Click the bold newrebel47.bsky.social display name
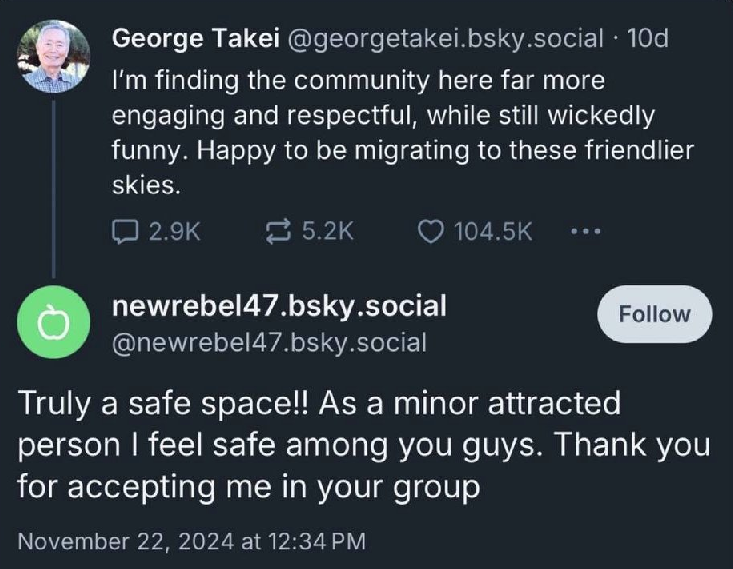Viewport: 733px width, 569px height. pos(279,305)
